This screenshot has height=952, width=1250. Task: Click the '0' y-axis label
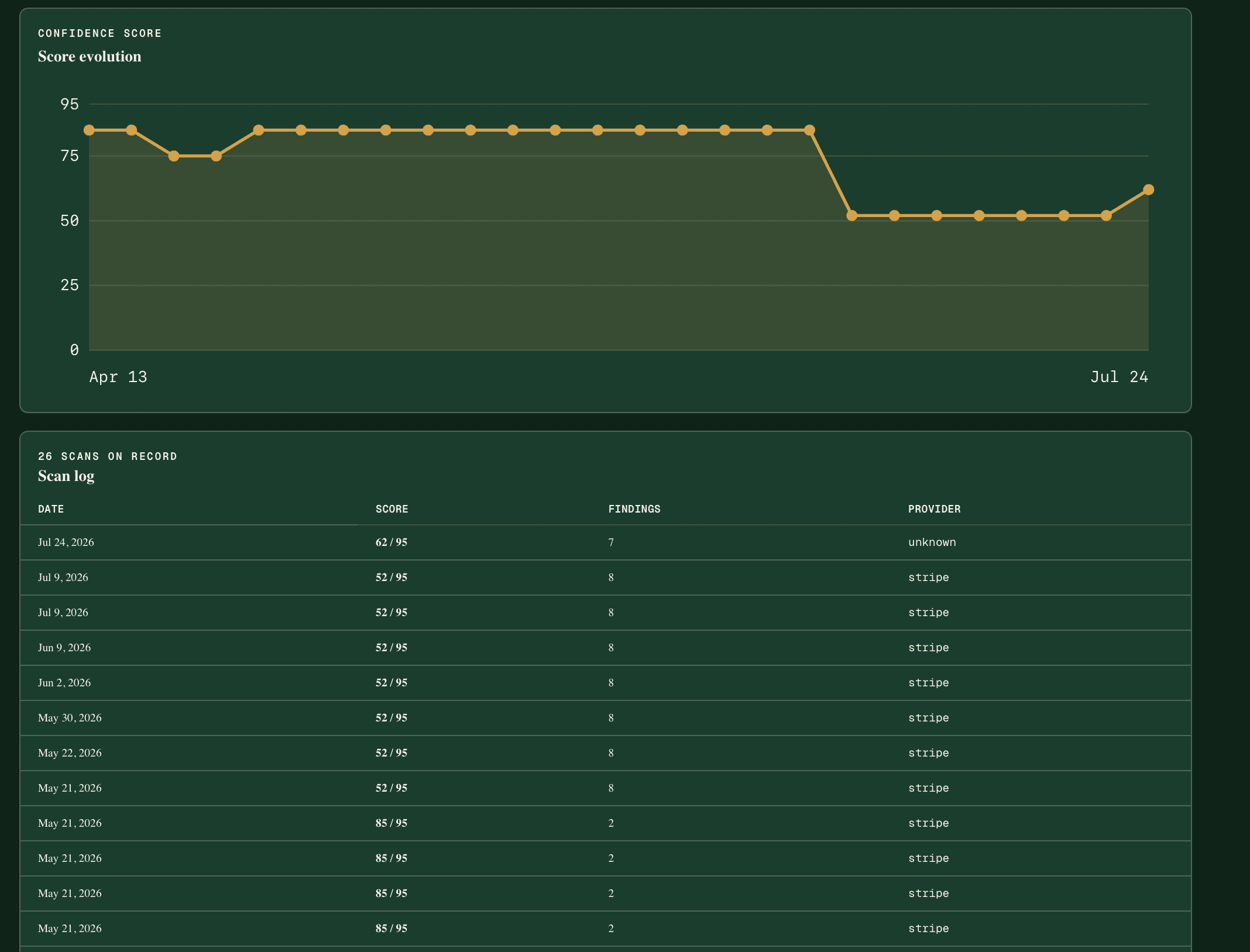74,350
